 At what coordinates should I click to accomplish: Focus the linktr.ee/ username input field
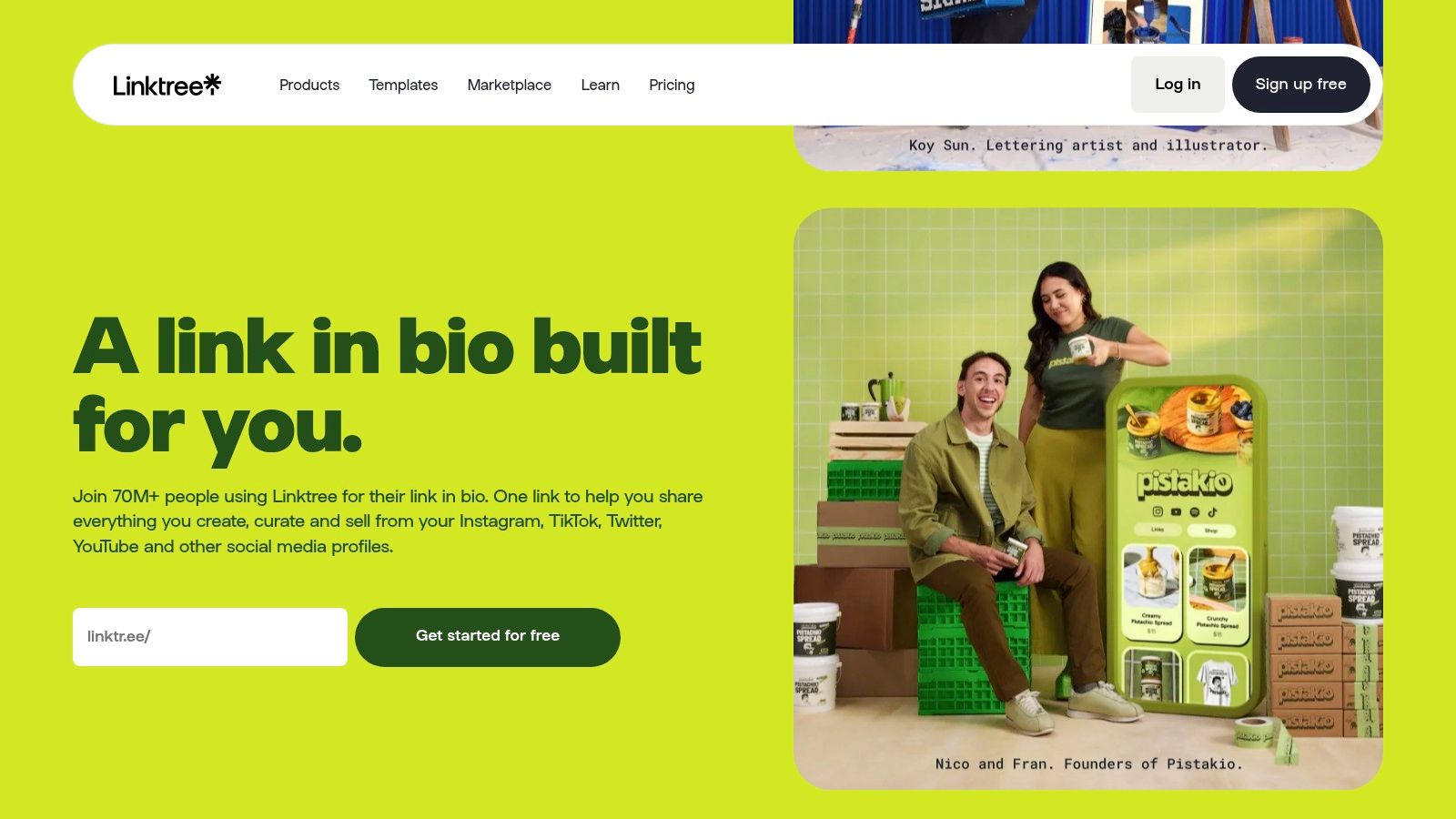[210, 637]
